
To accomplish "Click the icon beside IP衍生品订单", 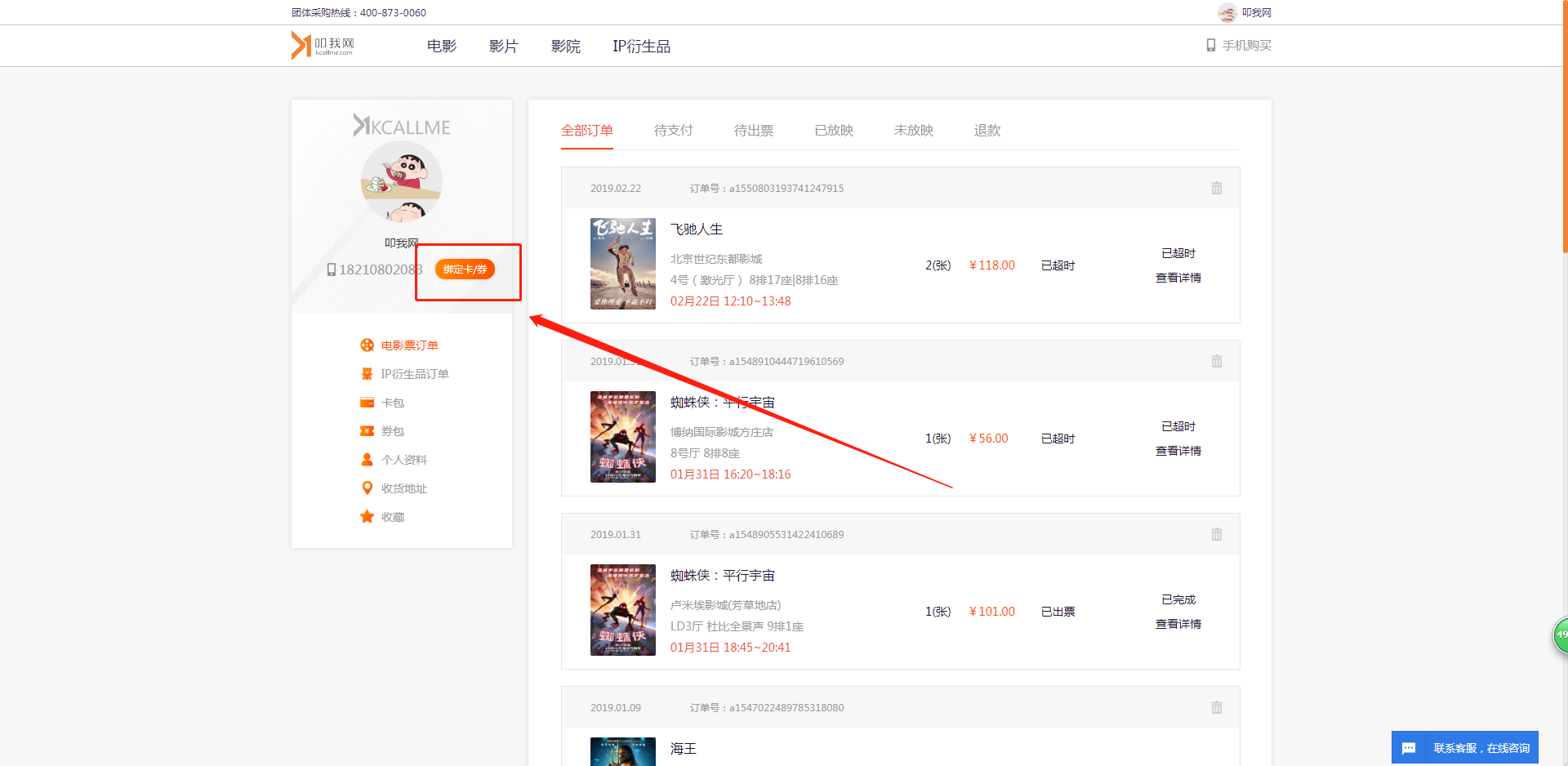I will [x=367, y=374].
